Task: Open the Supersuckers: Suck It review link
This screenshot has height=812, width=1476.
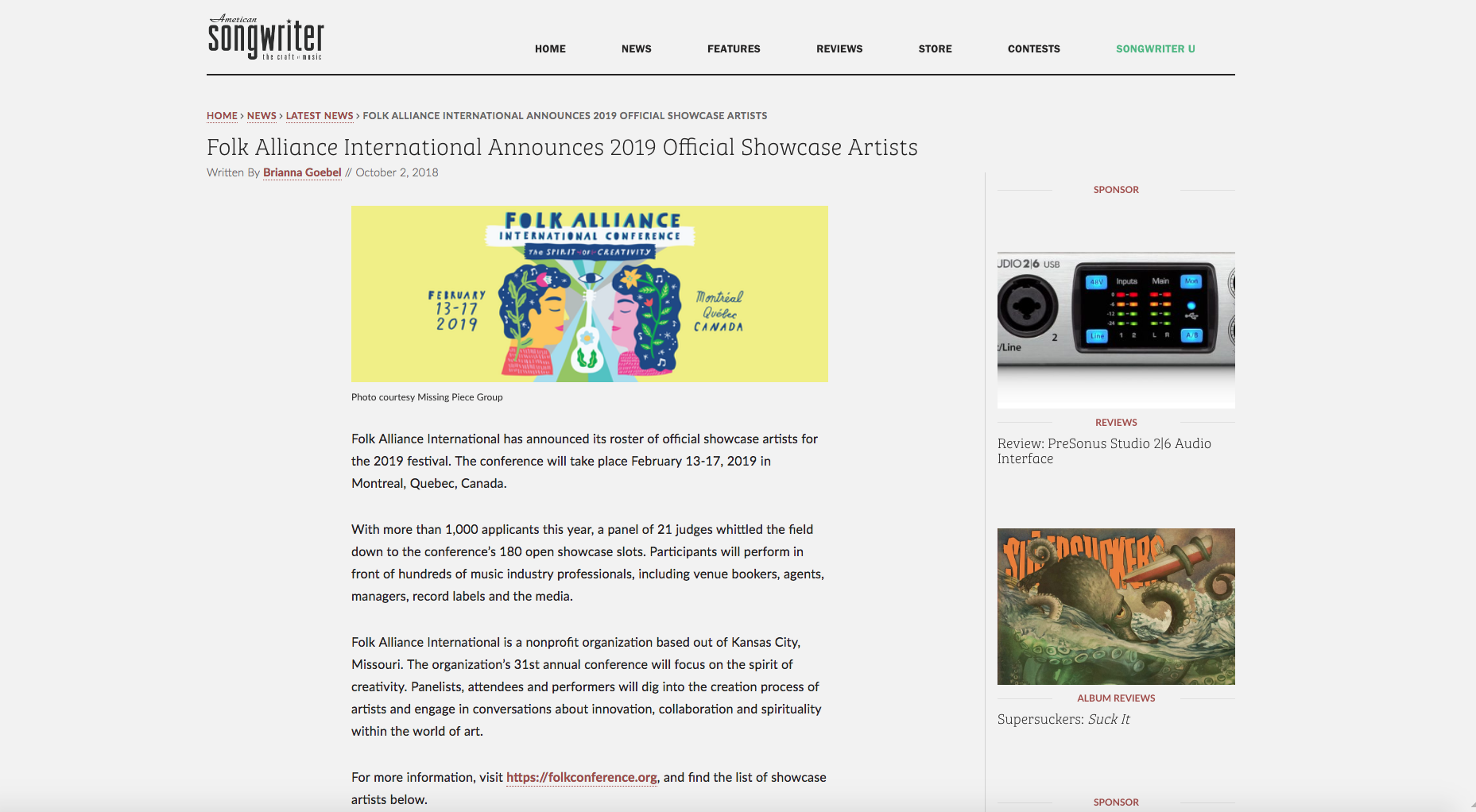Action: pos(1063,719)
